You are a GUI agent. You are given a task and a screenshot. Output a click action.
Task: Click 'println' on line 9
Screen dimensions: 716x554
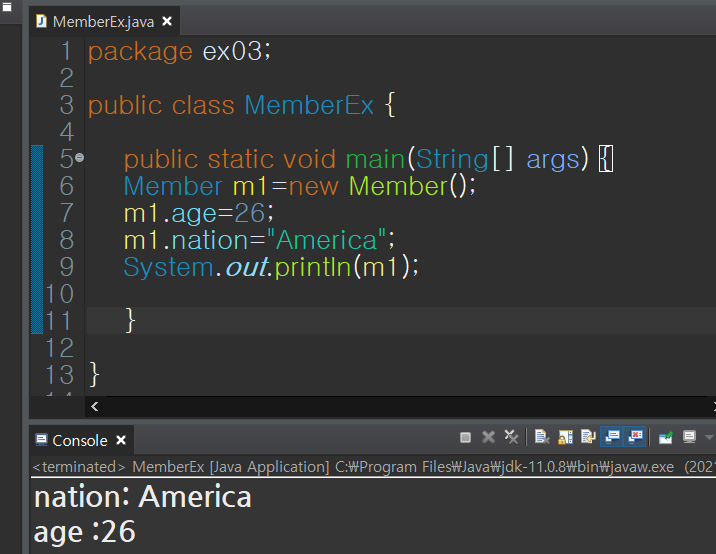(x=313, y=267)
